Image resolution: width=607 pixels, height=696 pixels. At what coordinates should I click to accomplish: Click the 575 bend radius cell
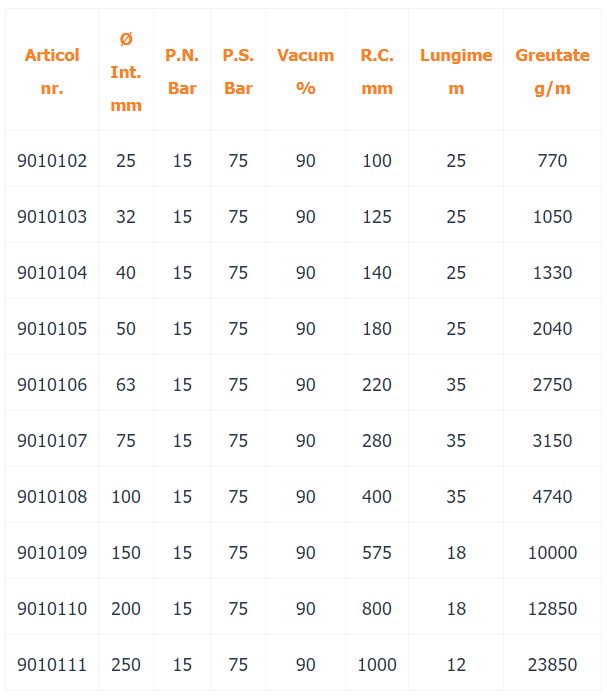[377, 553]
